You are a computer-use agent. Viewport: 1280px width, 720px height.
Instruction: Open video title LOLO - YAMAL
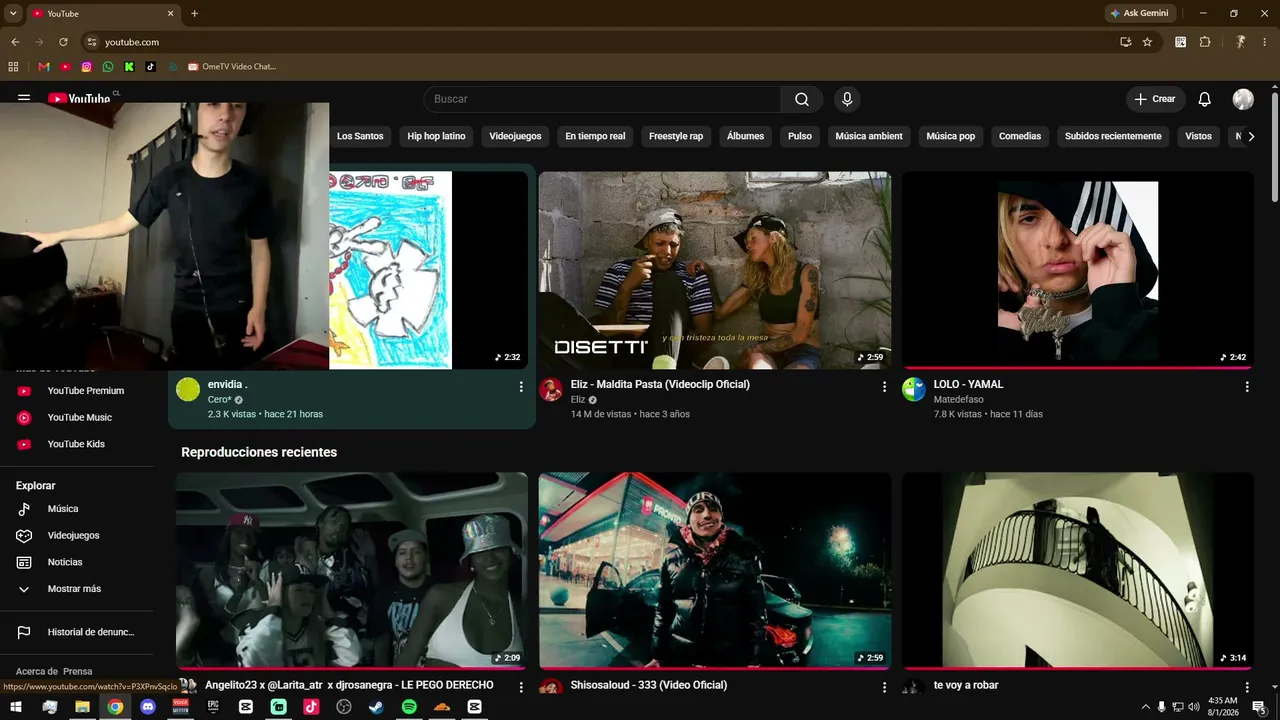pyautogui.click(x=968, y=384)
